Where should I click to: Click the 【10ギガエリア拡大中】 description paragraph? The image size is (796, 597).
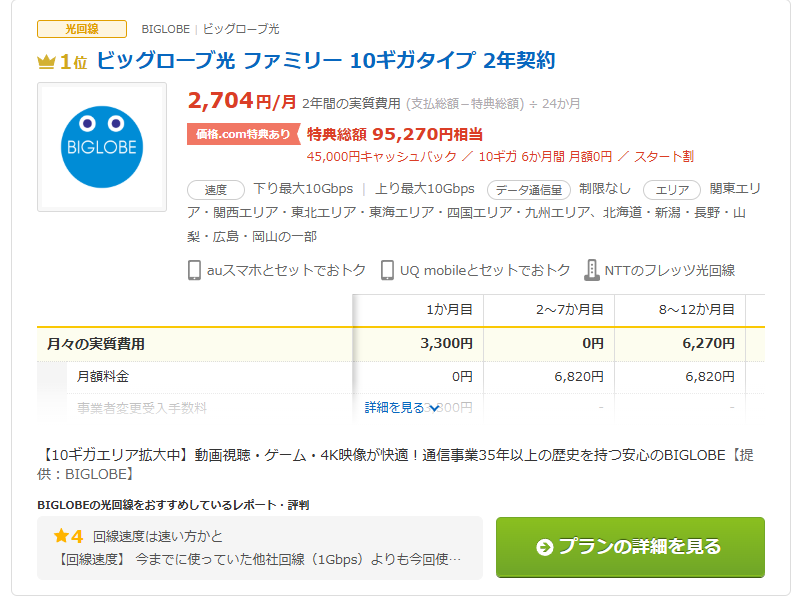point(395,465)
